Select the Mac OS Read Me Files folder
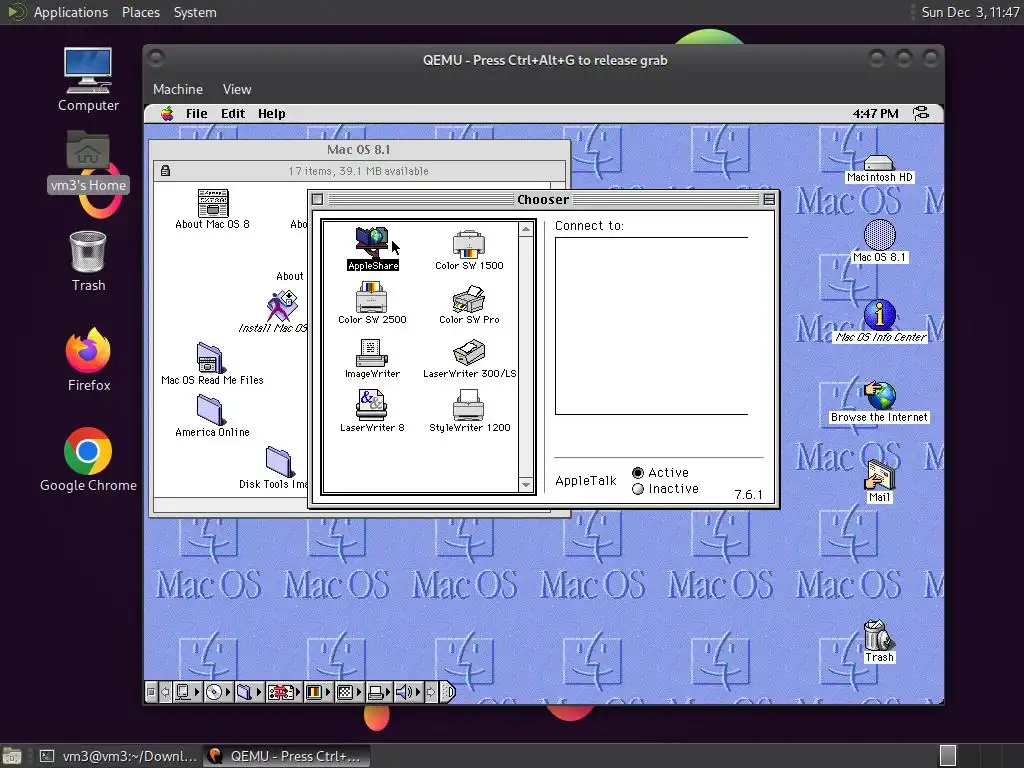The width and height of the screenshot is (1024, 768). (x=212, y=364)
